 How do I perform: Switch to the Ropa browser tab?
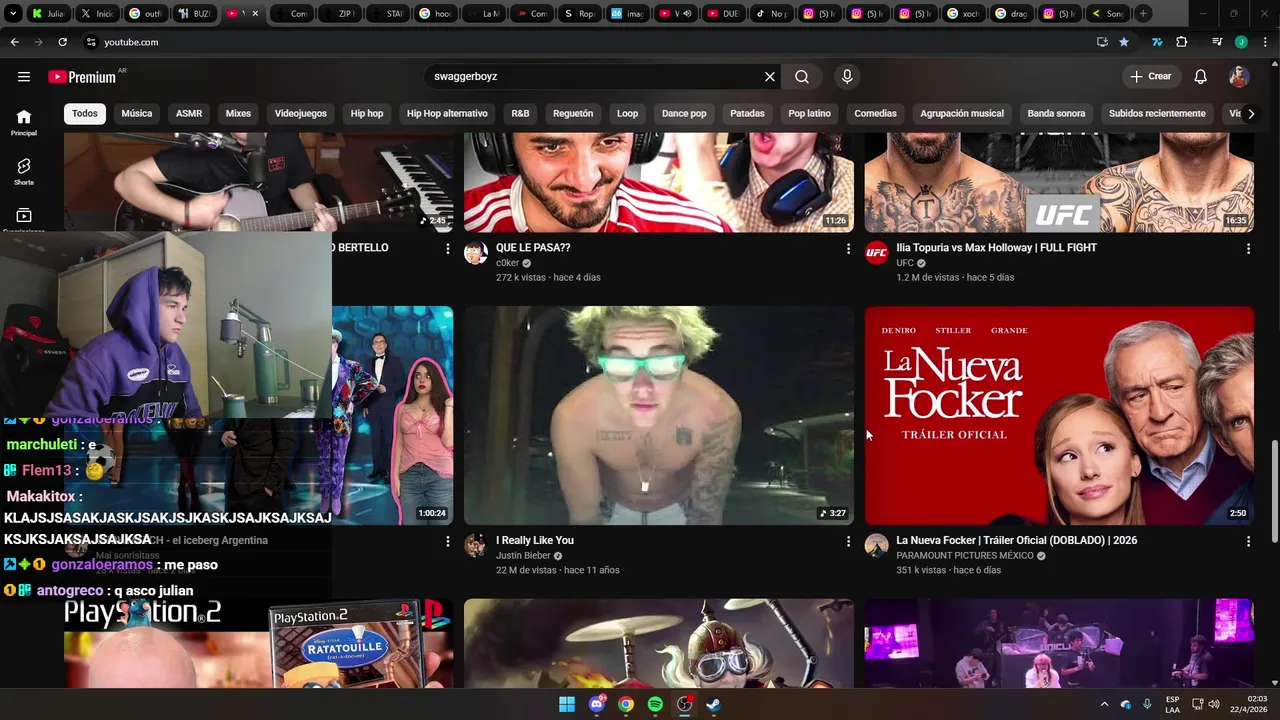580,14
